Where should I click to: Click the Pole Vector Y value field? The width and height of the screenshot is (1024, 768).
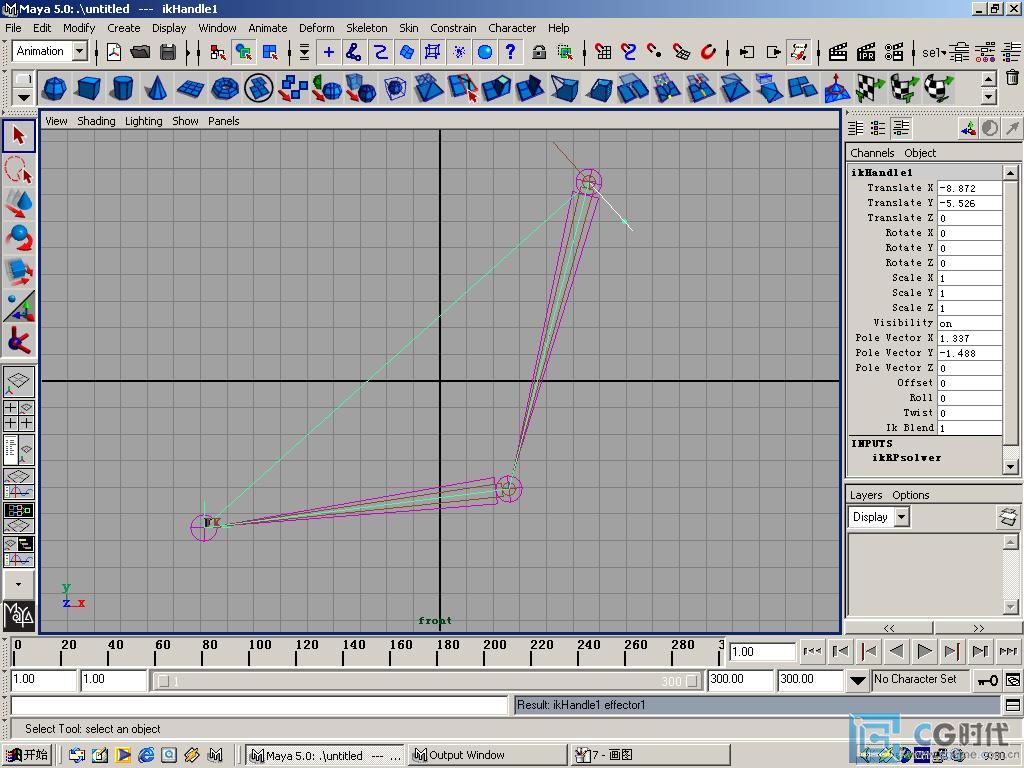(969, 353)
